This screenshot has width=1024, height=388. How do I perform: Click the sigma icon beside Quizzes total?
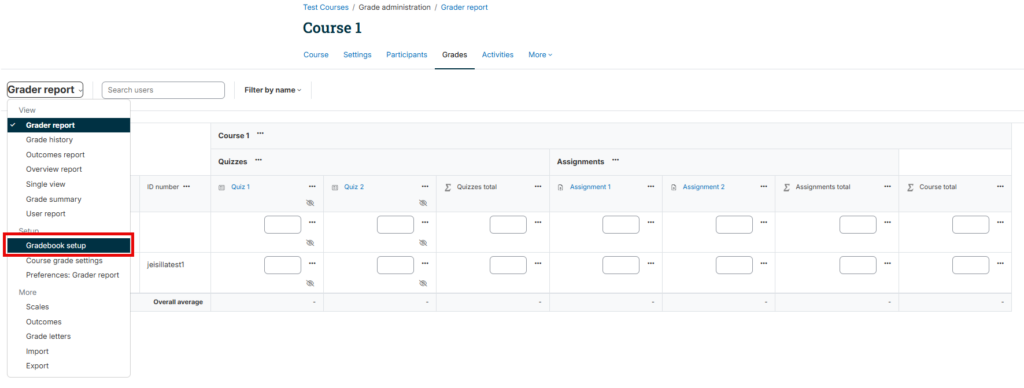[x=448, y=187]
